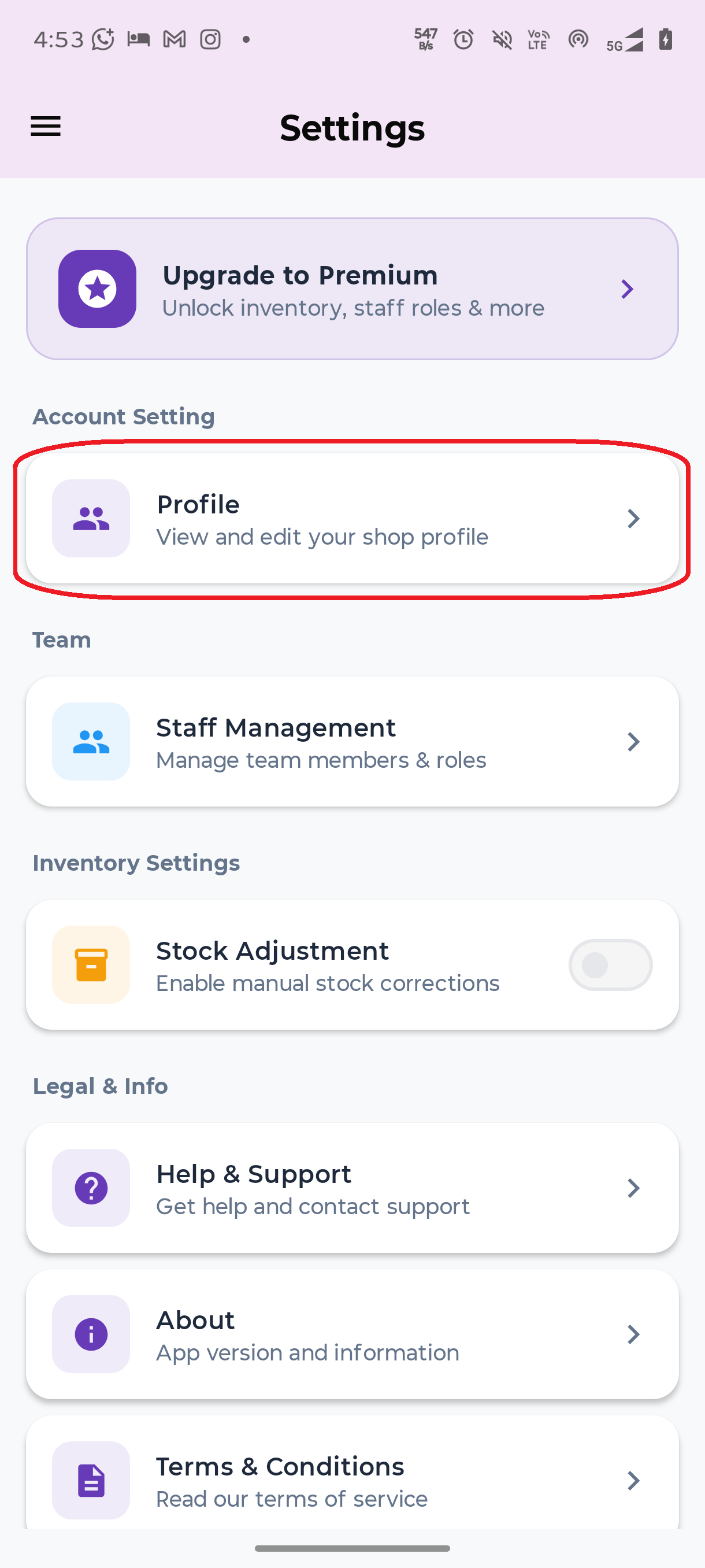Open the About page

click(x=352, y=1334)
